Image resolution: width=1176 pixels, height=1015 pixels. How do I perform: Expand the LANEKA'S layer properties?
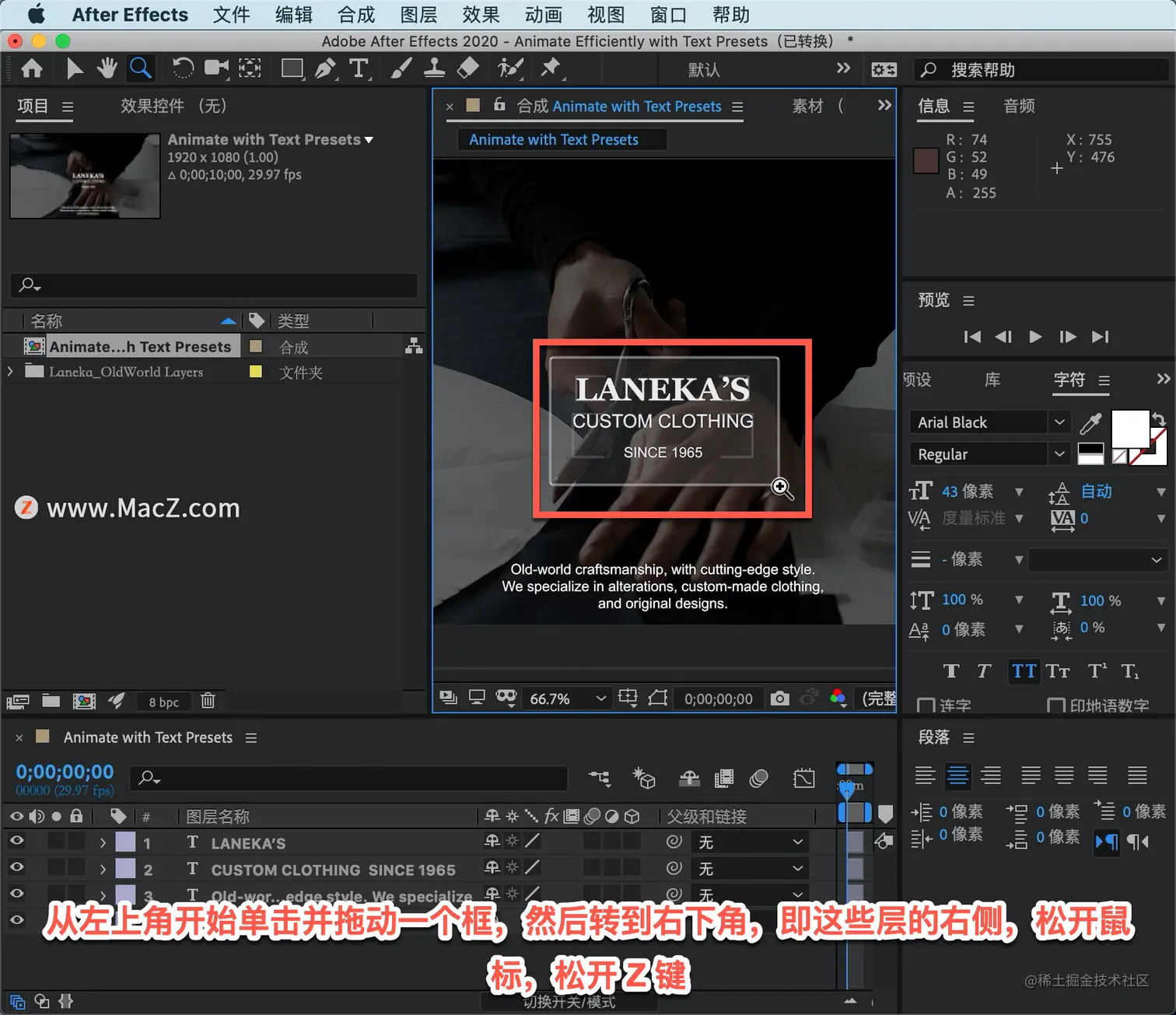[x=103, y=842]
